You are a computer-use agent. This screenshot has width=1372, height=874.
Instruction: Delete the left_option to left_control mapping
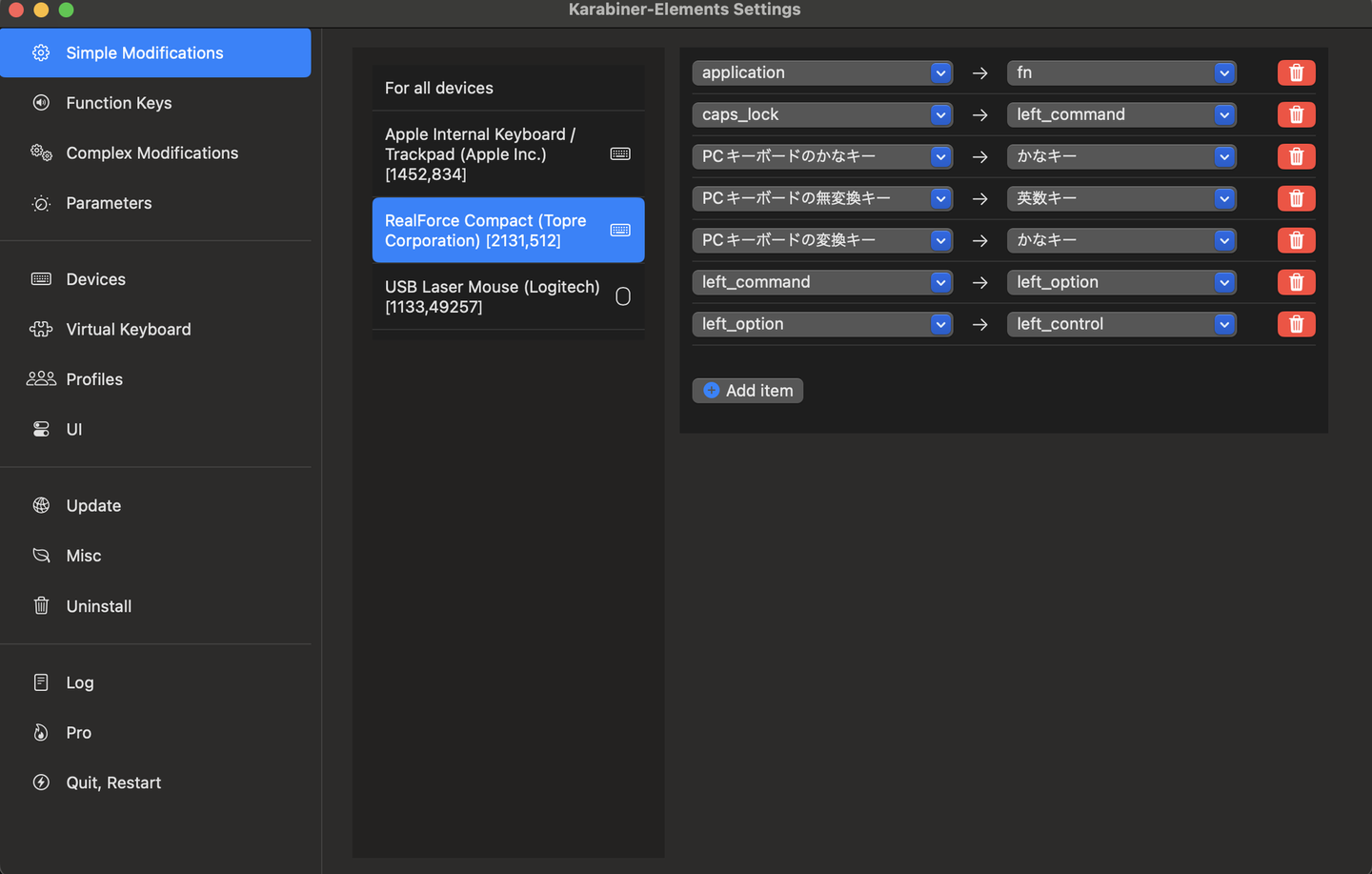1296,325
